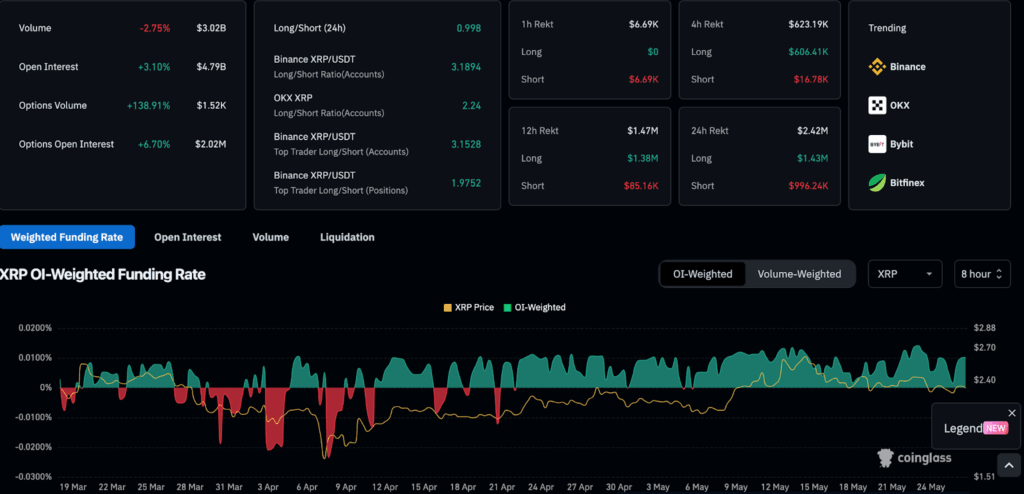Select the Volume-Weighted toggle option
This screenshot has width=1024, height=494.
click(x=799, y=274)
